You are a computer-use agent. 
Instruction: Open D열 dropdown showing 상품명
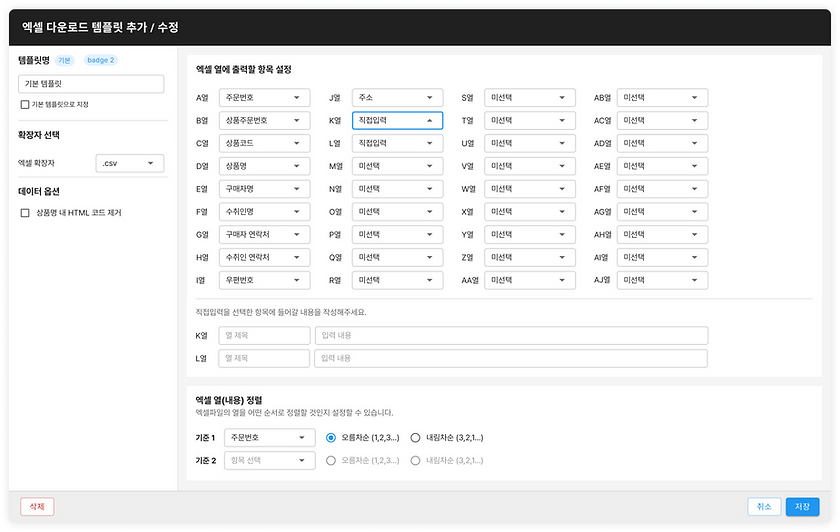(x=265, y=166)
